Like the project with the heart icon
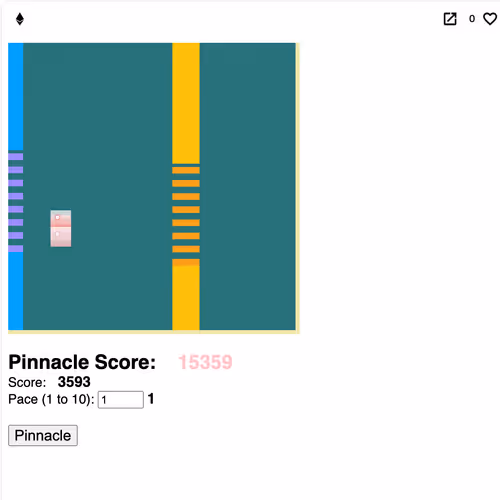Screen dimensions: 500x500 [x=490, y=19]
